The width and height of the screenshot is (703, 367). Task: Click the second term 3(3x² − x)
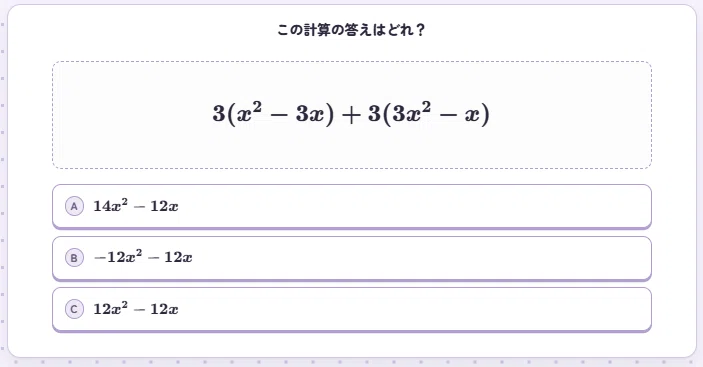pyautogui.click(x=429, y=114)
